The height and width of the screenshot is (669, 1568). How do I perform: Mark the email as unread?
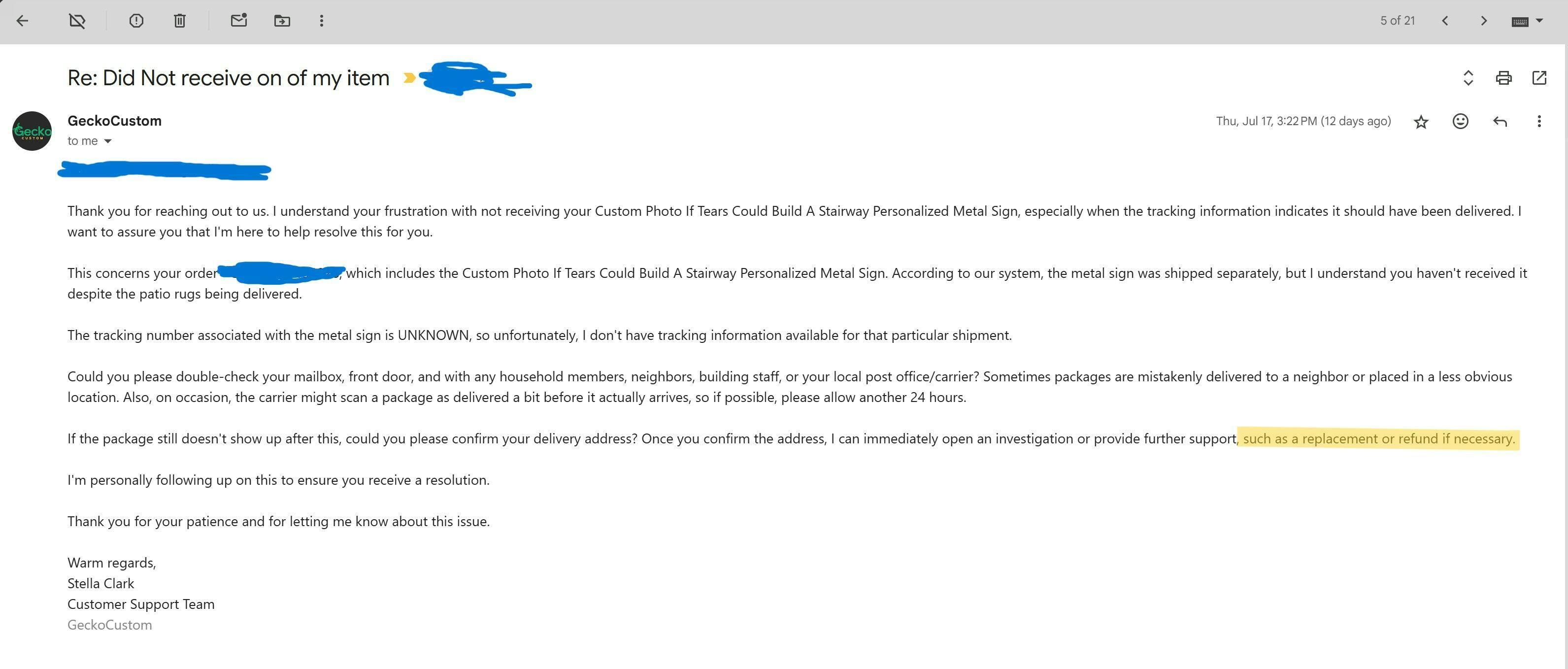pos(238,21)
